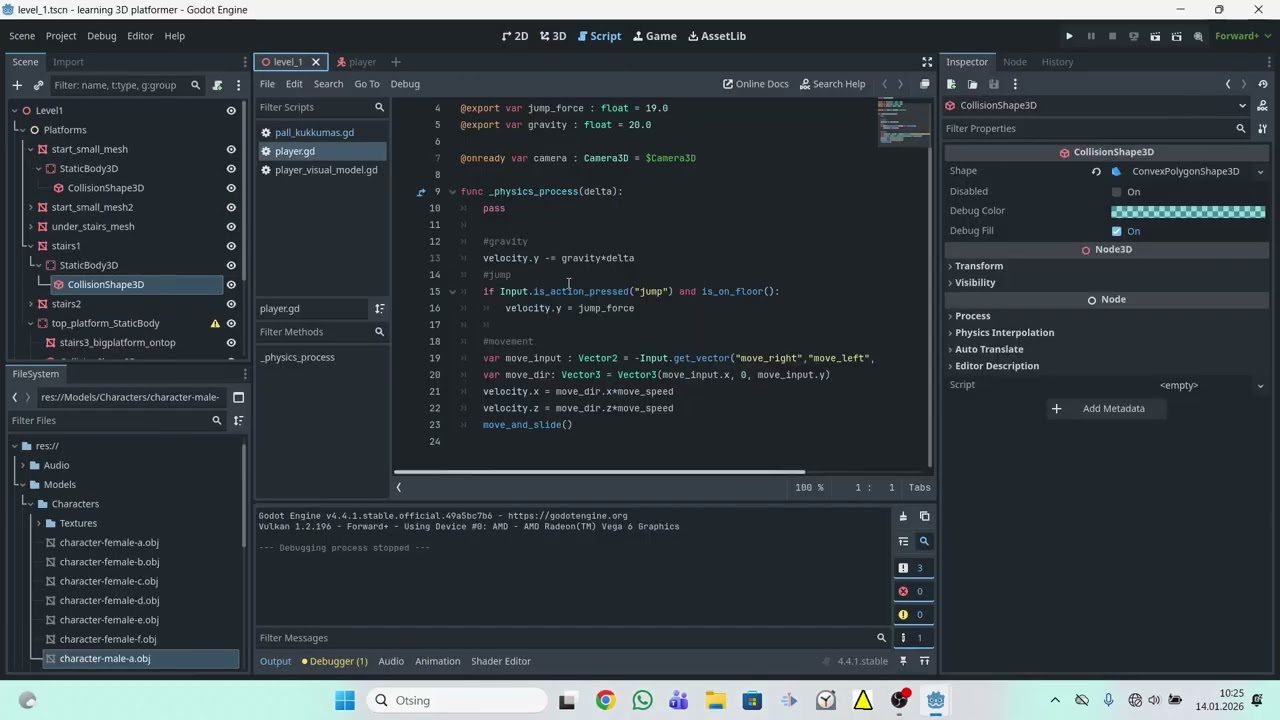Copy output text icon
Image resolution: width=1280 pixels, height=720 pixels.
tap(924, 517)
